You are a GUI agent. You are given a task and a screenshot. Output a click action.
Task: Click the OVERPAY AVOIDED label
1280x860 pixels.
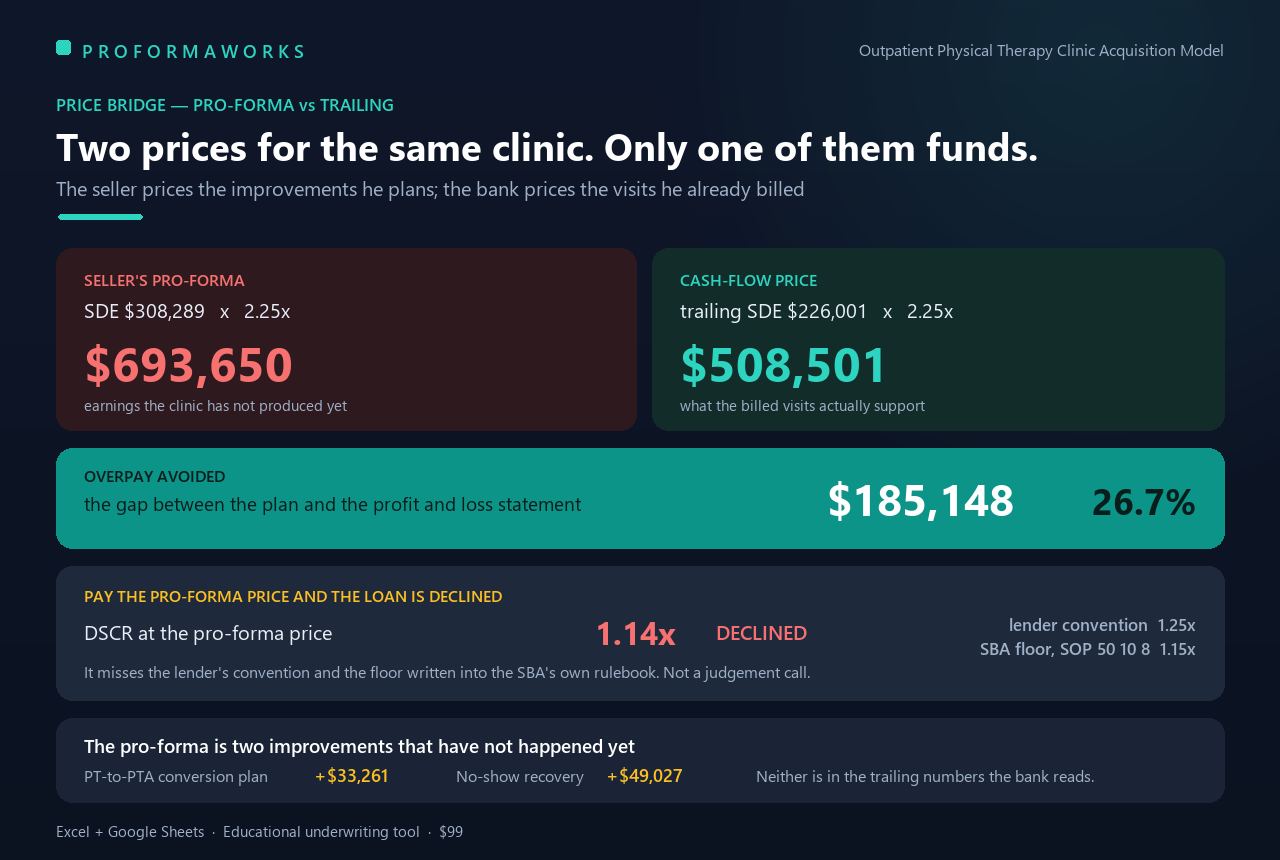point(155,477)
